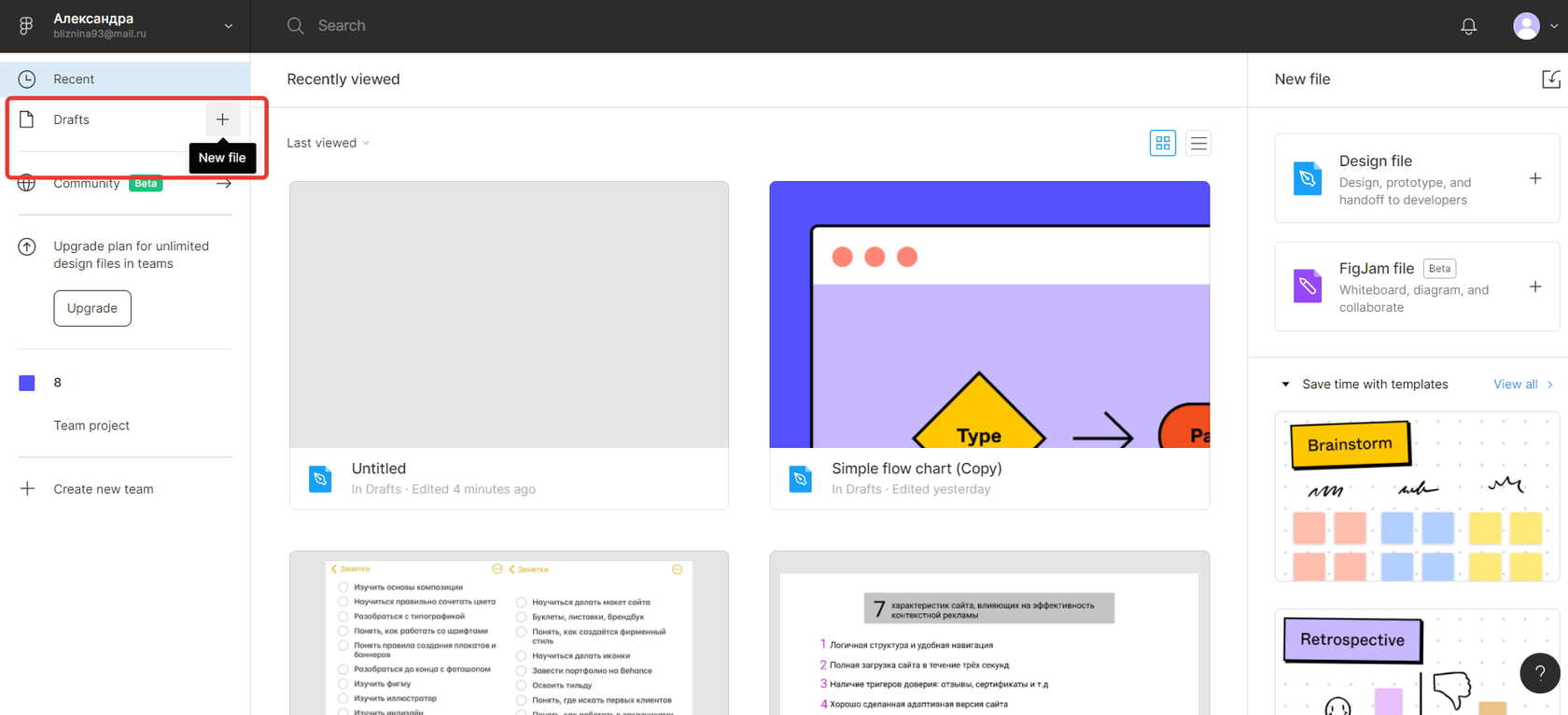Click the View all templates link
Image resolution: width=1568 pixels, height=715 pixels.
pyautogui.click(x=1515, y=385)
